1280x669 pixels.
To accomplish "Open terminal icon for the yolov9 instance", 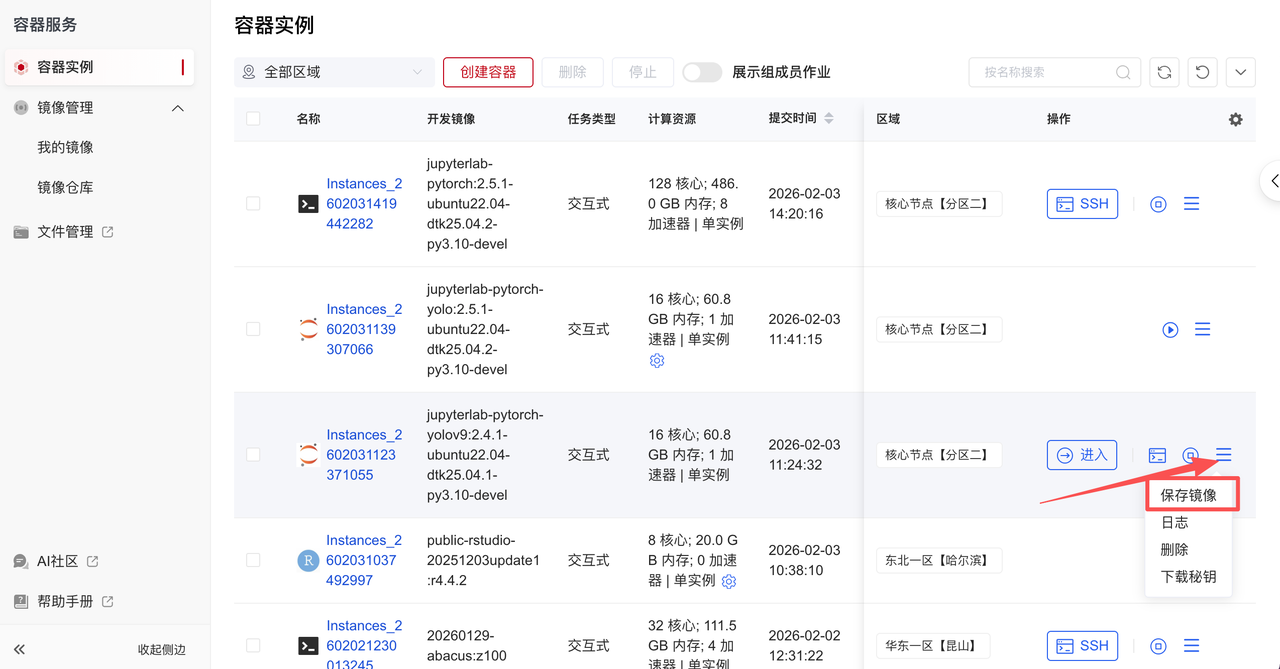I will pyautogui.click(x=1157, y=455).
